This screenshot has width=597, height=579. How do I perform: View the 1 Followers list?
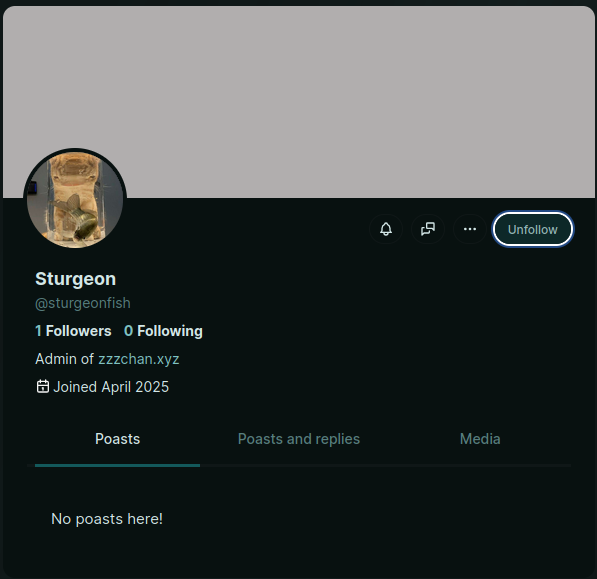(x=73, y=331)
